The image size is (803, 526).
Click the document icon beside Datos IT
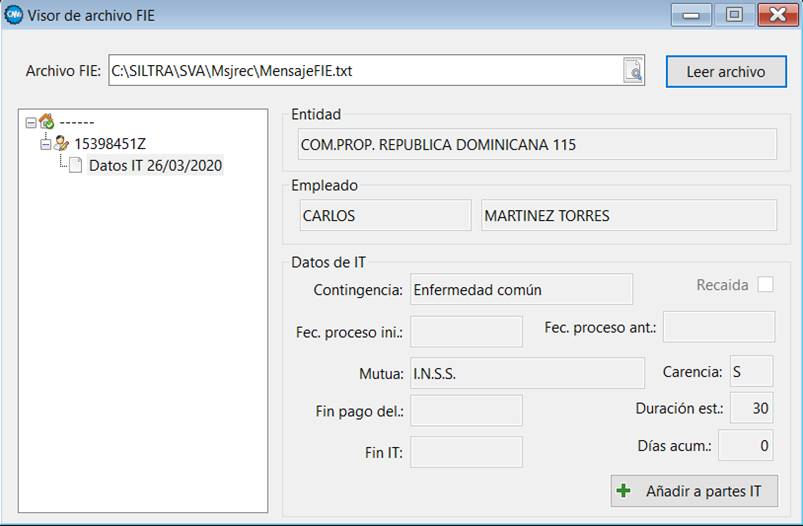pyautogui.click(x=76, y=165)
